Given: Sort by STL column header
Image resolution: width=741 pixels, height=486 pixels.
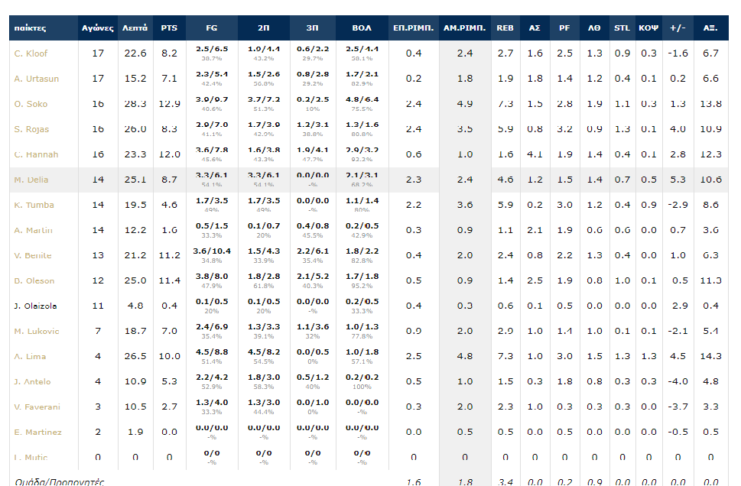Looking at the screenshot, I should point(622,28).
